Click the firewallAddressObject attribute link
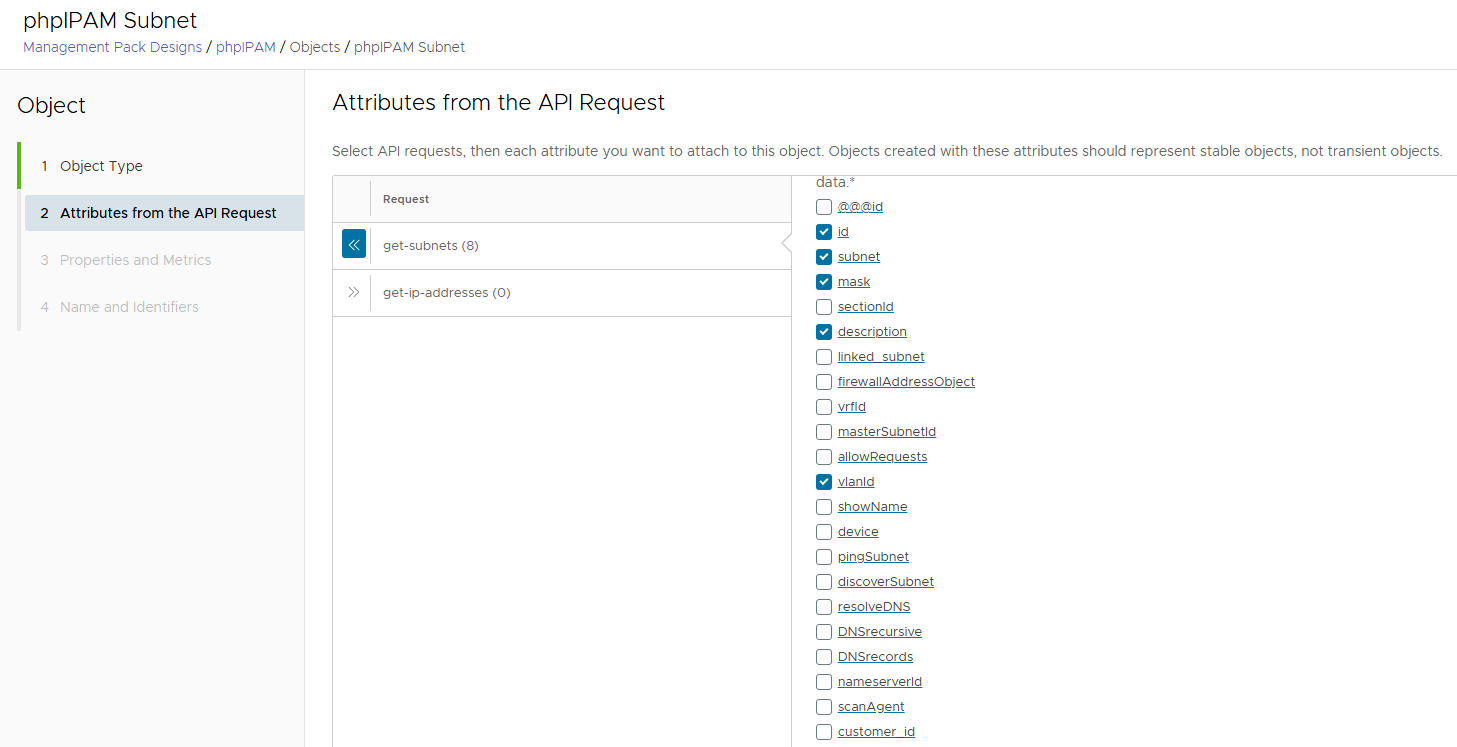The width and height of the screenshot is (1457, 747). pyautogui.click(x=906, y=382)
